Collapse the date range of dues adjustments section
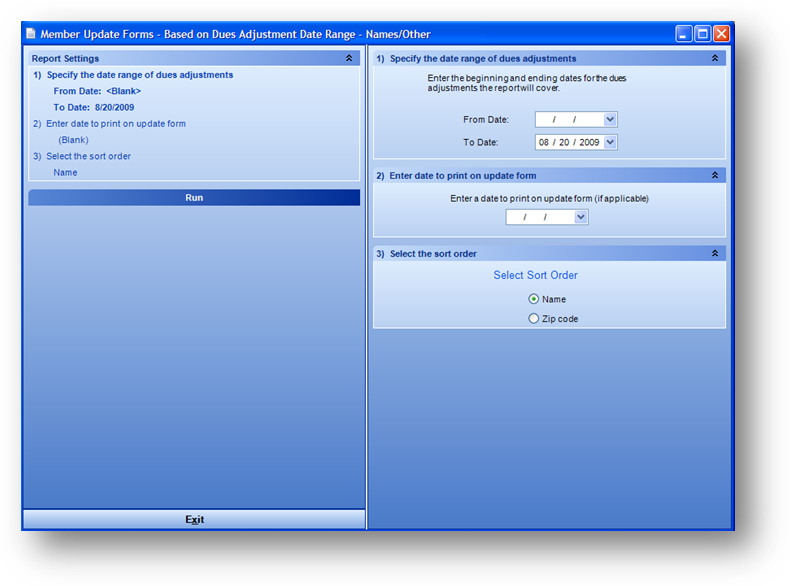The height and width of the screenshot is (586, 790). coord(715,59)
